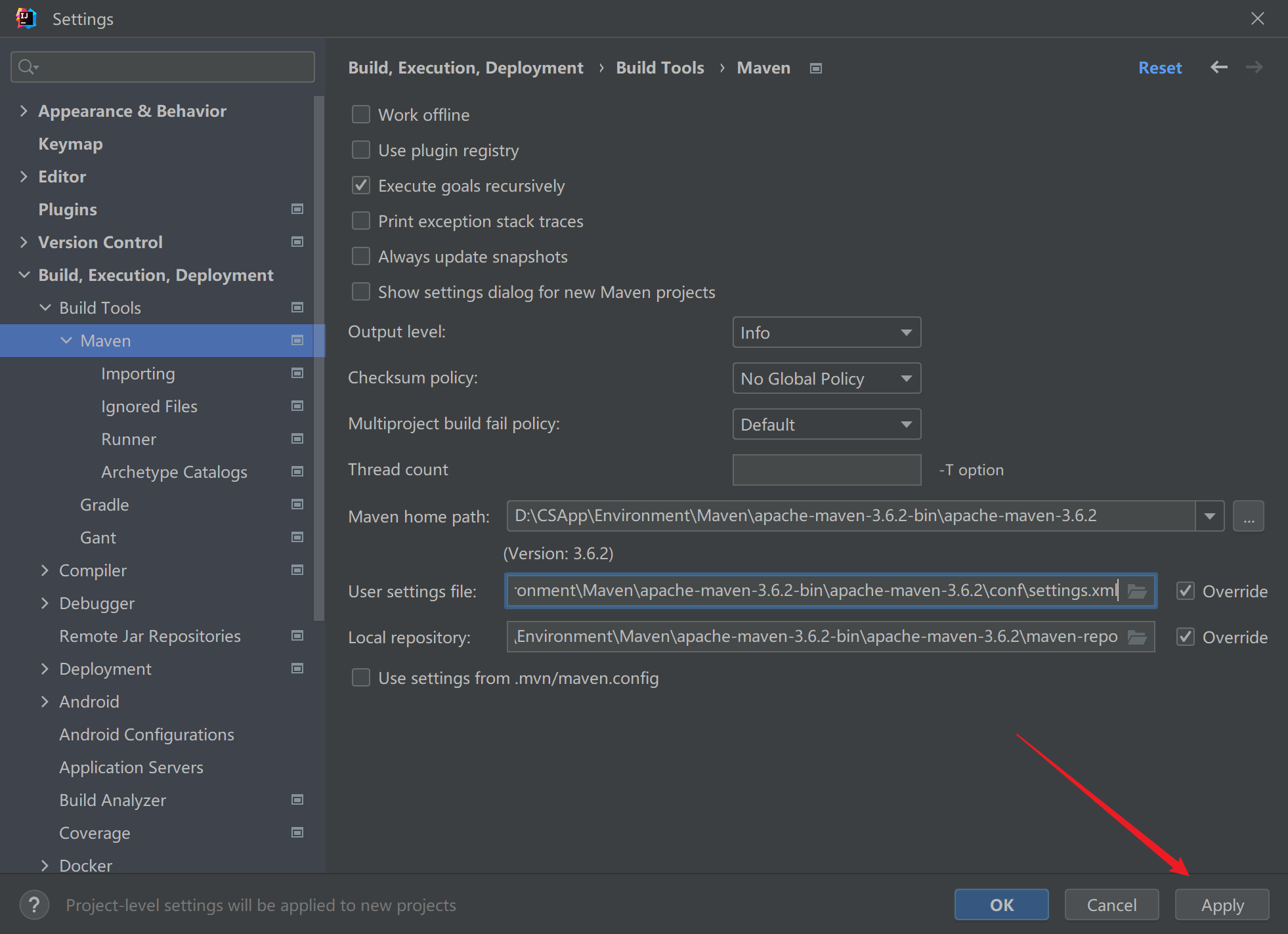Enable Use plugin registry checkbox

point(361,150)
